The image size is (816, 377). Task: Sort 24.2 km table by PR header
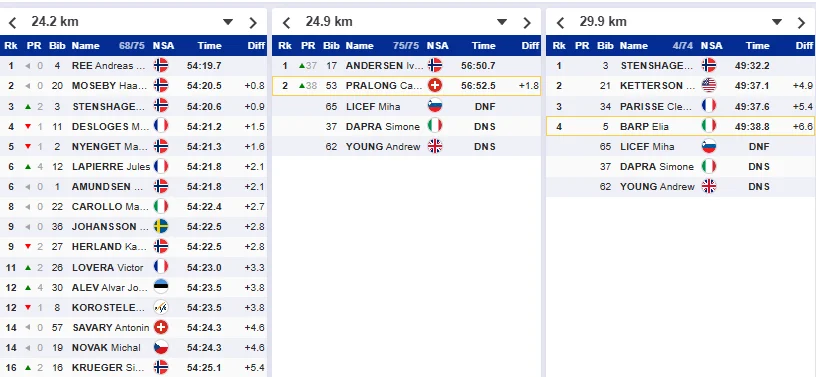34,46
